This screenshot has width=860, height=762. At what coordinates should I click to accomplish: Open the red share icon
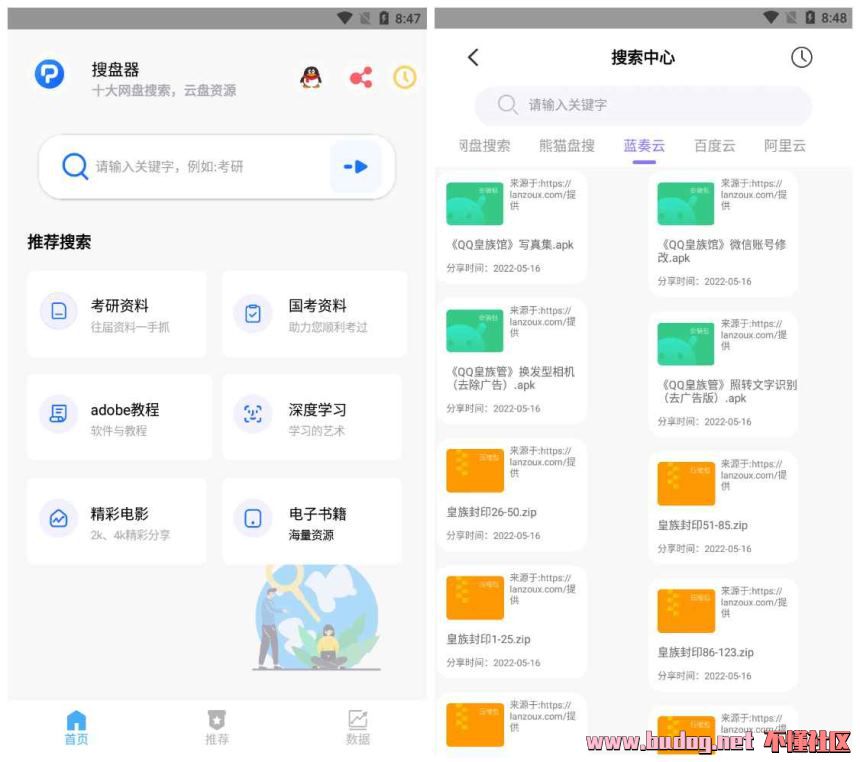point(360,77)
